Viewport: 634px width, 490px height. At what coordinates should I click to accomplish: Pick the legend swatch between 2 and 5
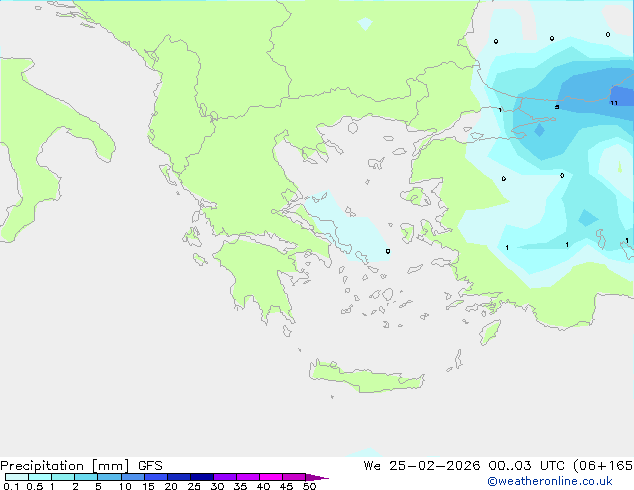tap(86, 477)
